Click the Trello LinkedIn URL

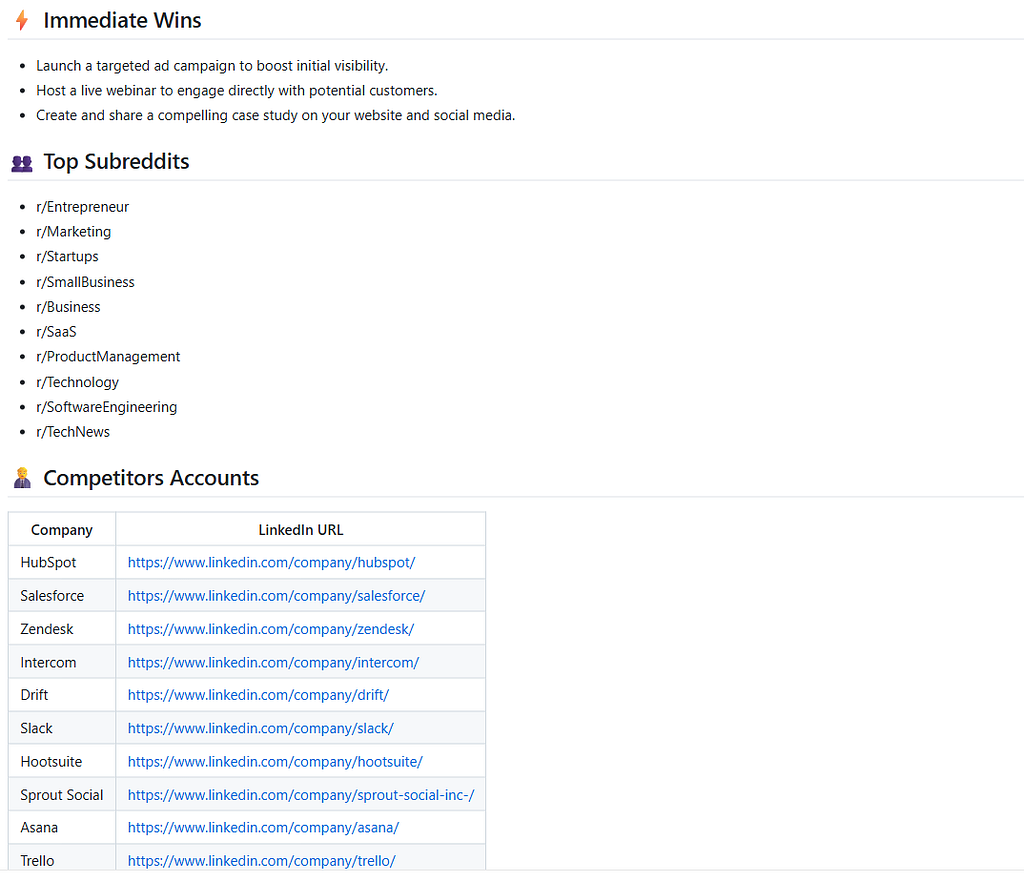(261, 861)
